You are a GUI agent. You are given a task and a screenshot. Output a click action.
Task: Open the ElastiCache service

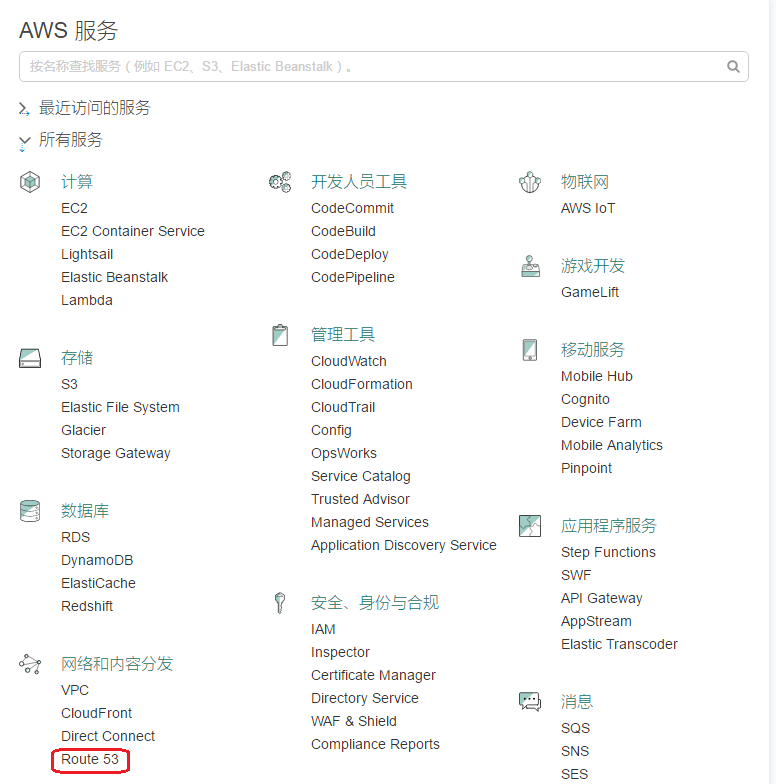click(98, 583)
